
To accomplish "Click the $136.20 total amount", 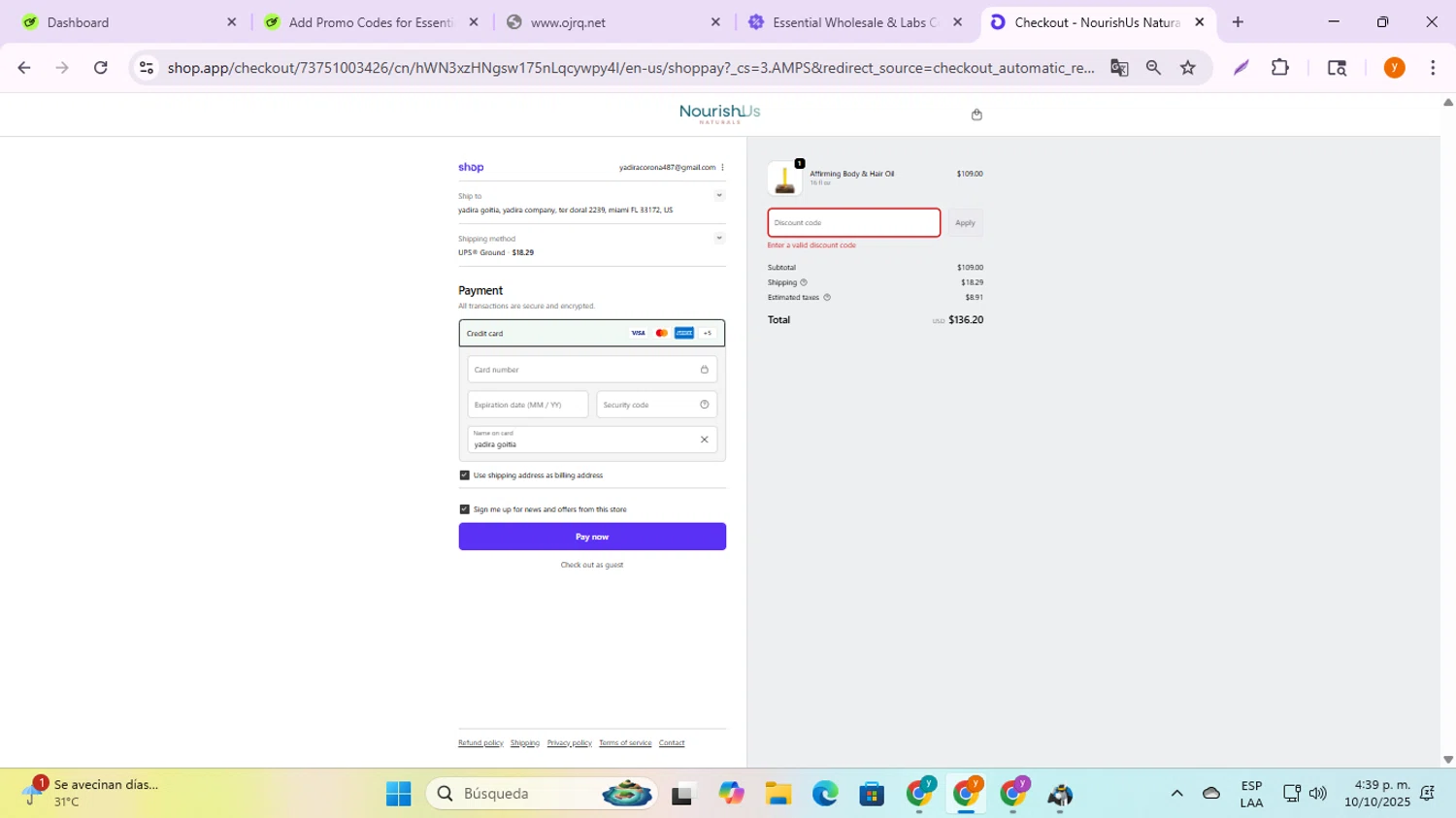I will pos(966,320).
